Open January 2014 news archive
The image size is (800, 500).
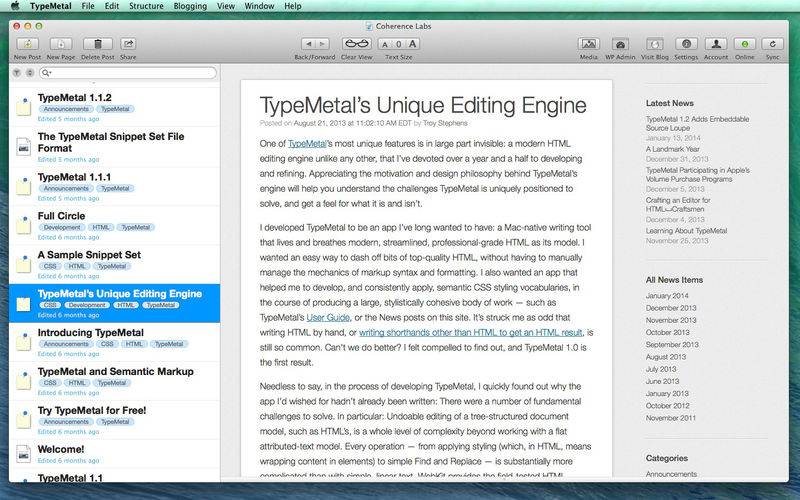(x=667, y=295)
